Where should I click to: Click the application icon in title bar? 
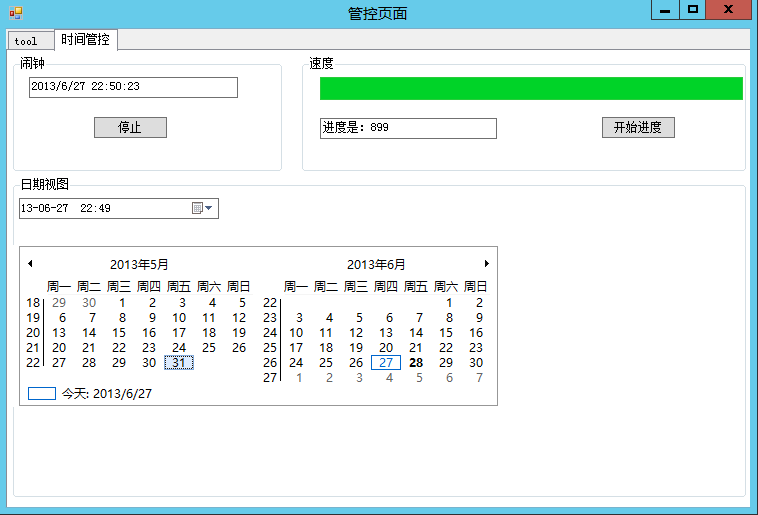(15, 13)
